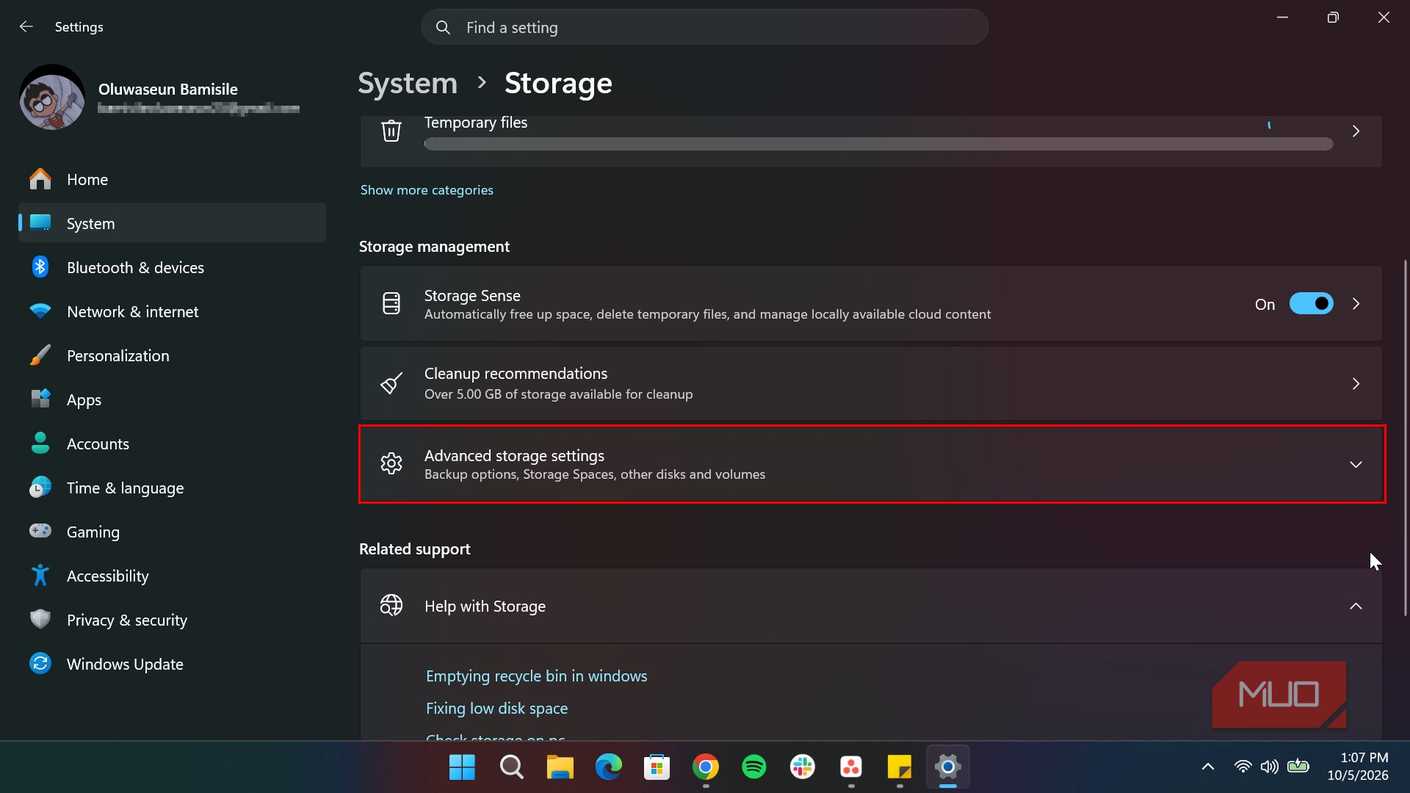The image size is (1410, 793).
Task: Collapse the Help with Storage section
Action: [1356, 606]
